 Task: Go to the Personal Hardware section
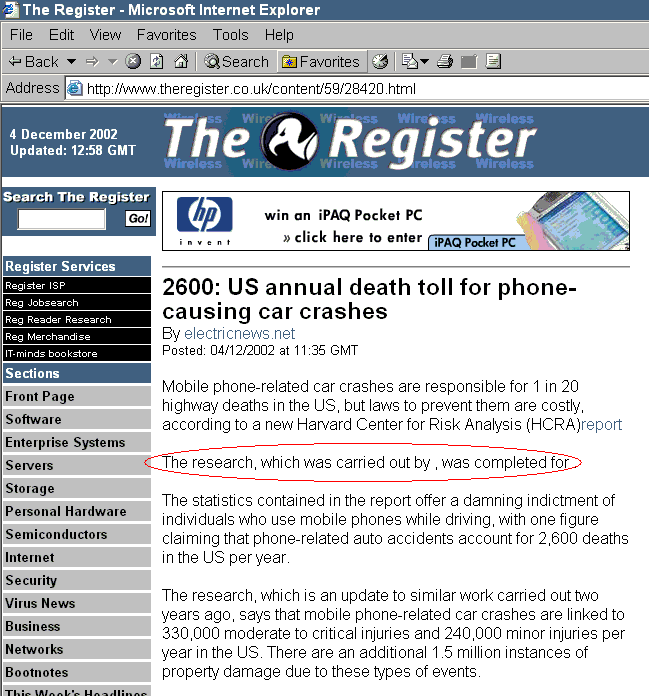click(x=77, y=511)
